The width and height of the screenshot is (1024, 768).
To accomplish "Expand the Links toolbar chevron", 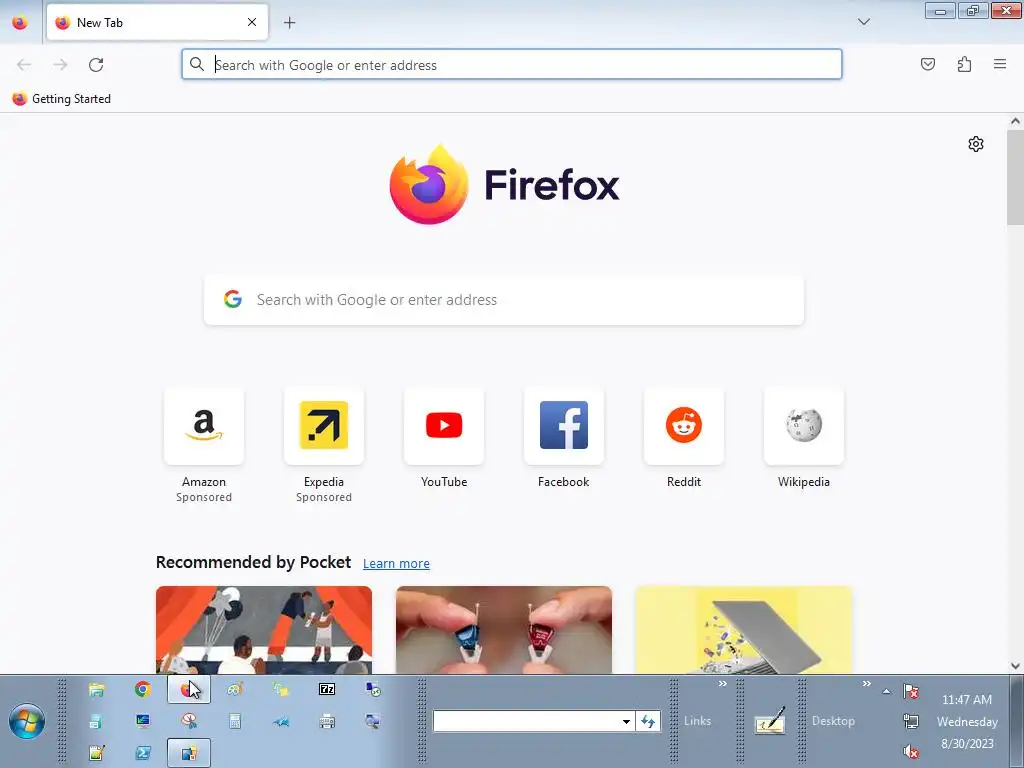I will 722,684.
